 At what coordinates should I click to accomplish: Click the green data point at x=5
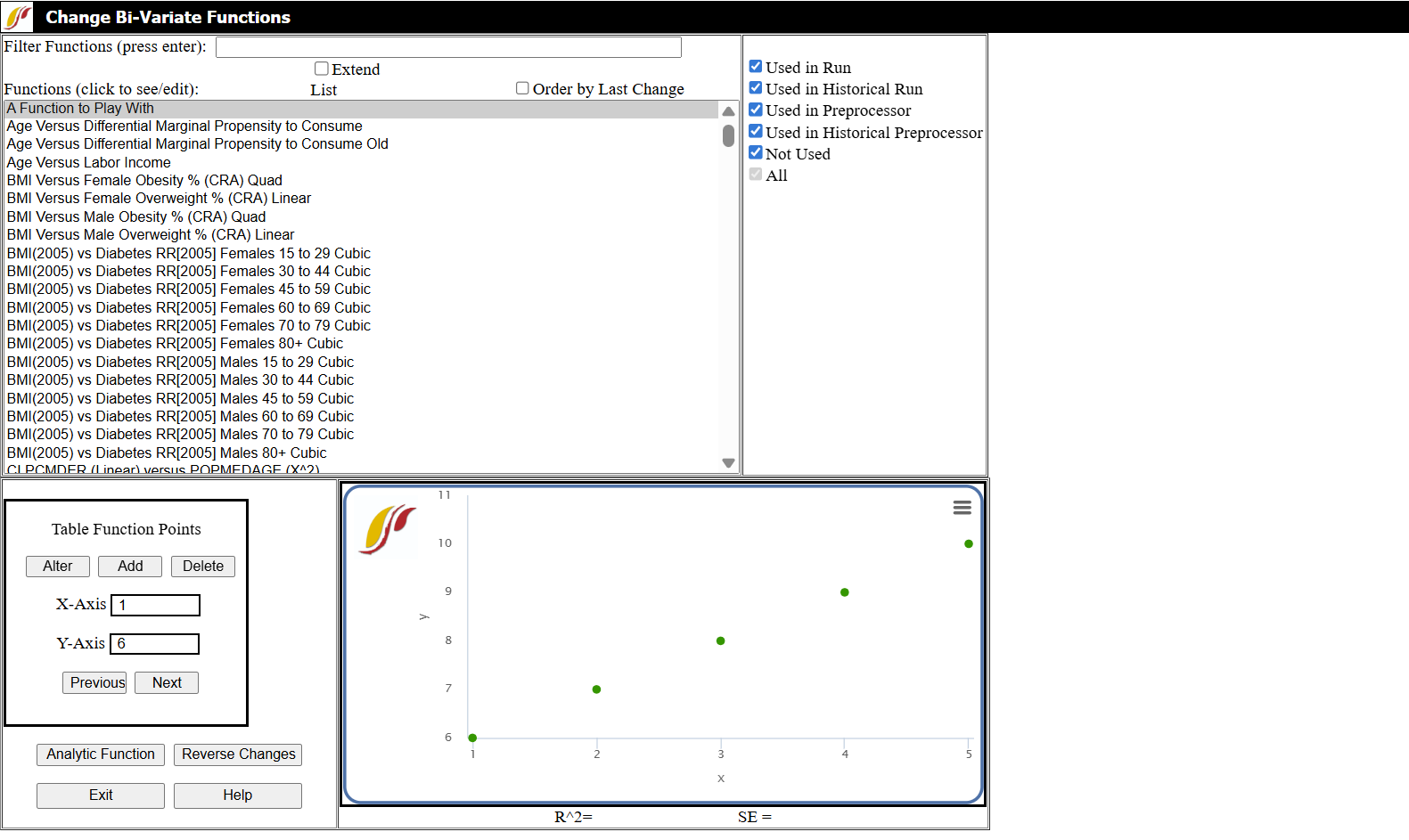(x=968, y=543)
